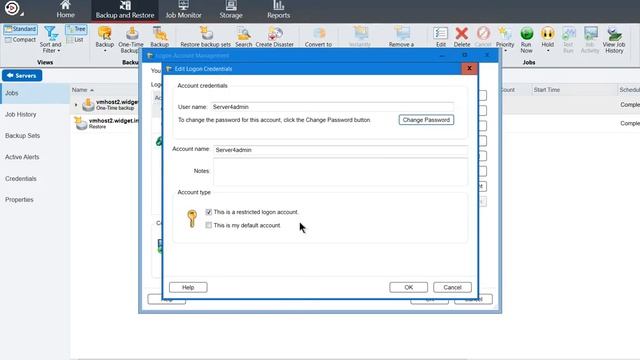The height and width of the screenshot is (360, 640).
Task: Click the Edit job icon
Action: pyautogui.click(x=441, y=37)
